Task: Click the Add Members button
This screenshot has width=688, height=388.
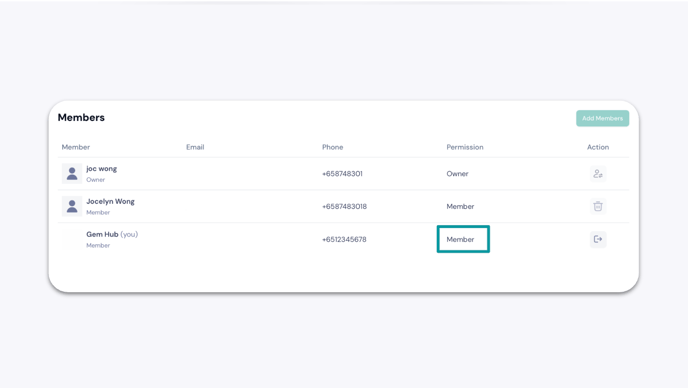Action: tap(602, 118)
